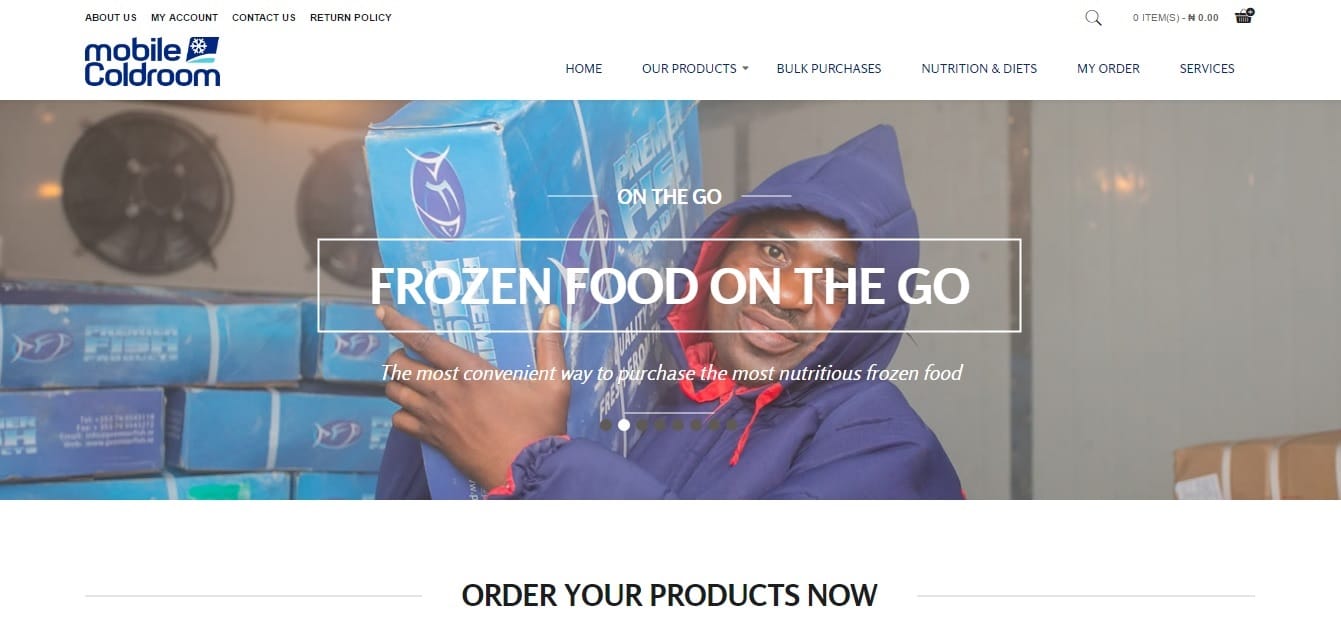View the My Order page
1341x631 pixels.
pyautogui.click(x=1108, y=69)
